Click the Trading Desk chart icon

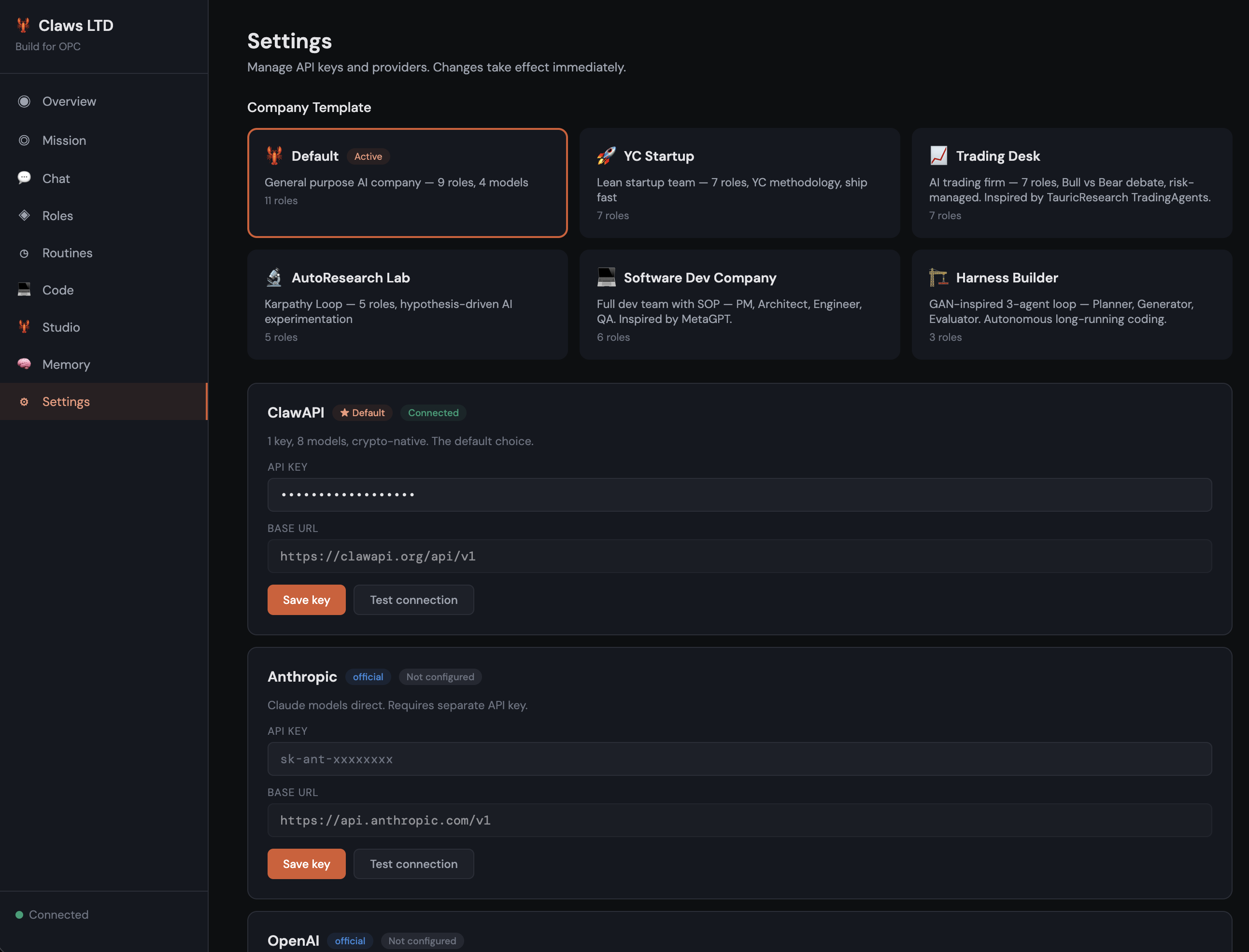938,156
